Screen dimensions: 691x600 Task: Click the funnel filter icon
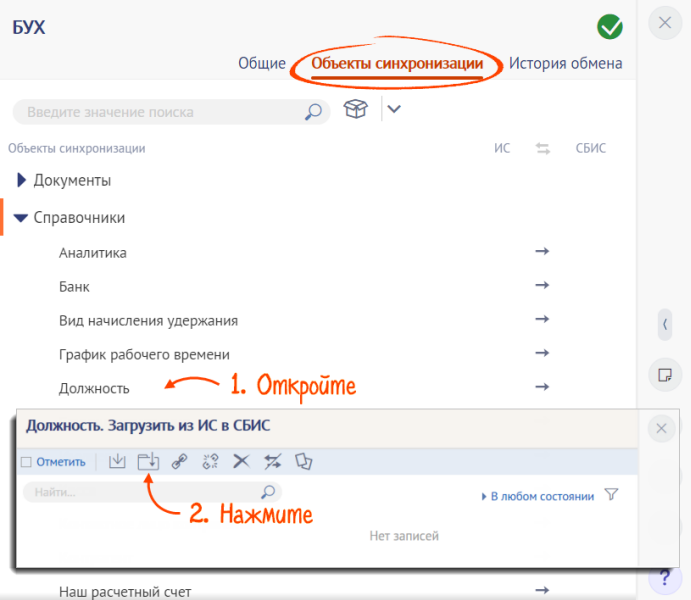612,495
